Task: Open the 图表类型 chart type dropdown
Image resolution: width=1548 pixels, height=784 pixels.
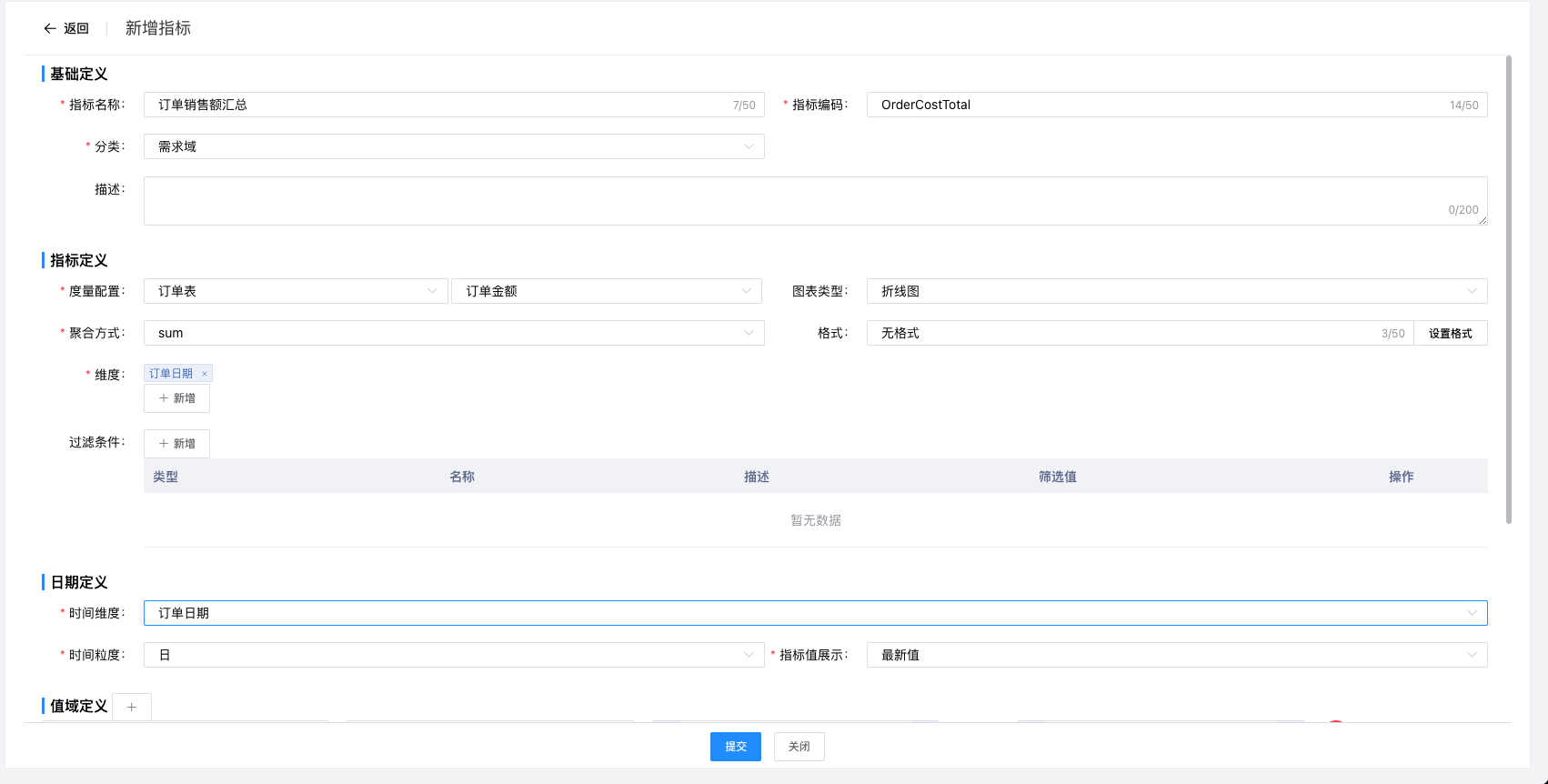Action: (x=1176, y=291)
